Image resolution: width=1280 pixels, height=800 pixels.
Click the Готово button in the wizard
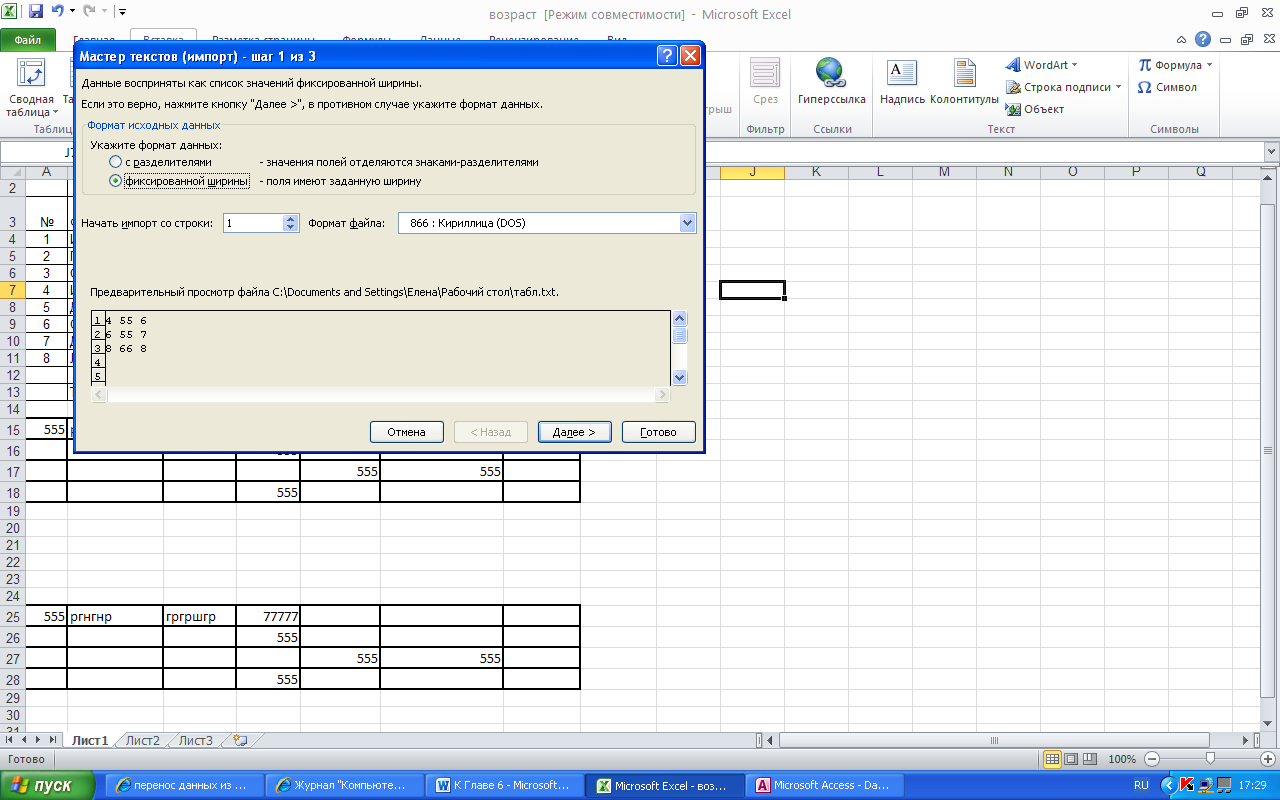point(659,432)
